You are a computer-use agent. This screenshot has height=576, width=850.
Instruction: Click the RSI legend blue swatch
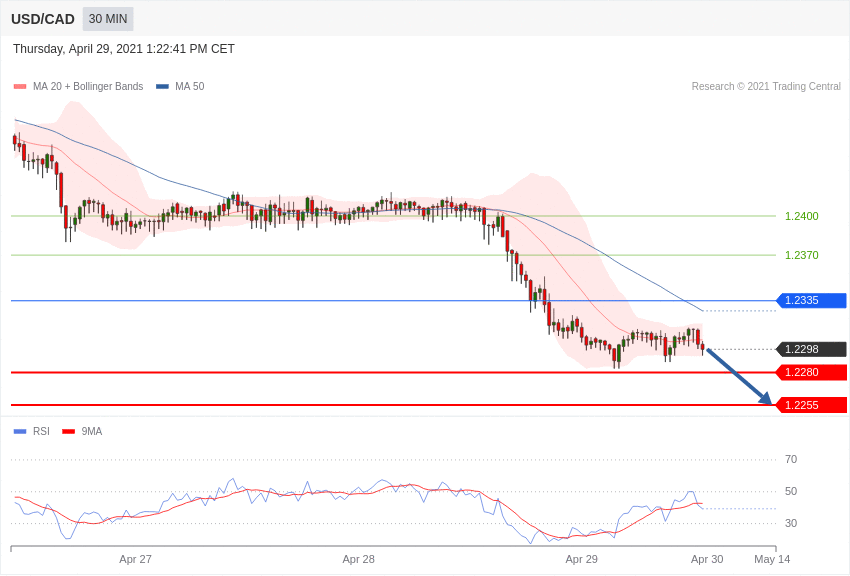[x=20, y=431]
